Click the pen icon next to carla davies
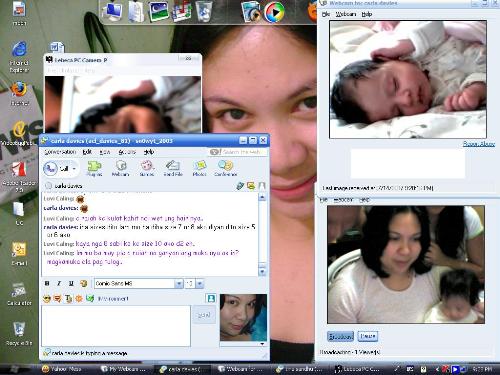 click(240, 186)
